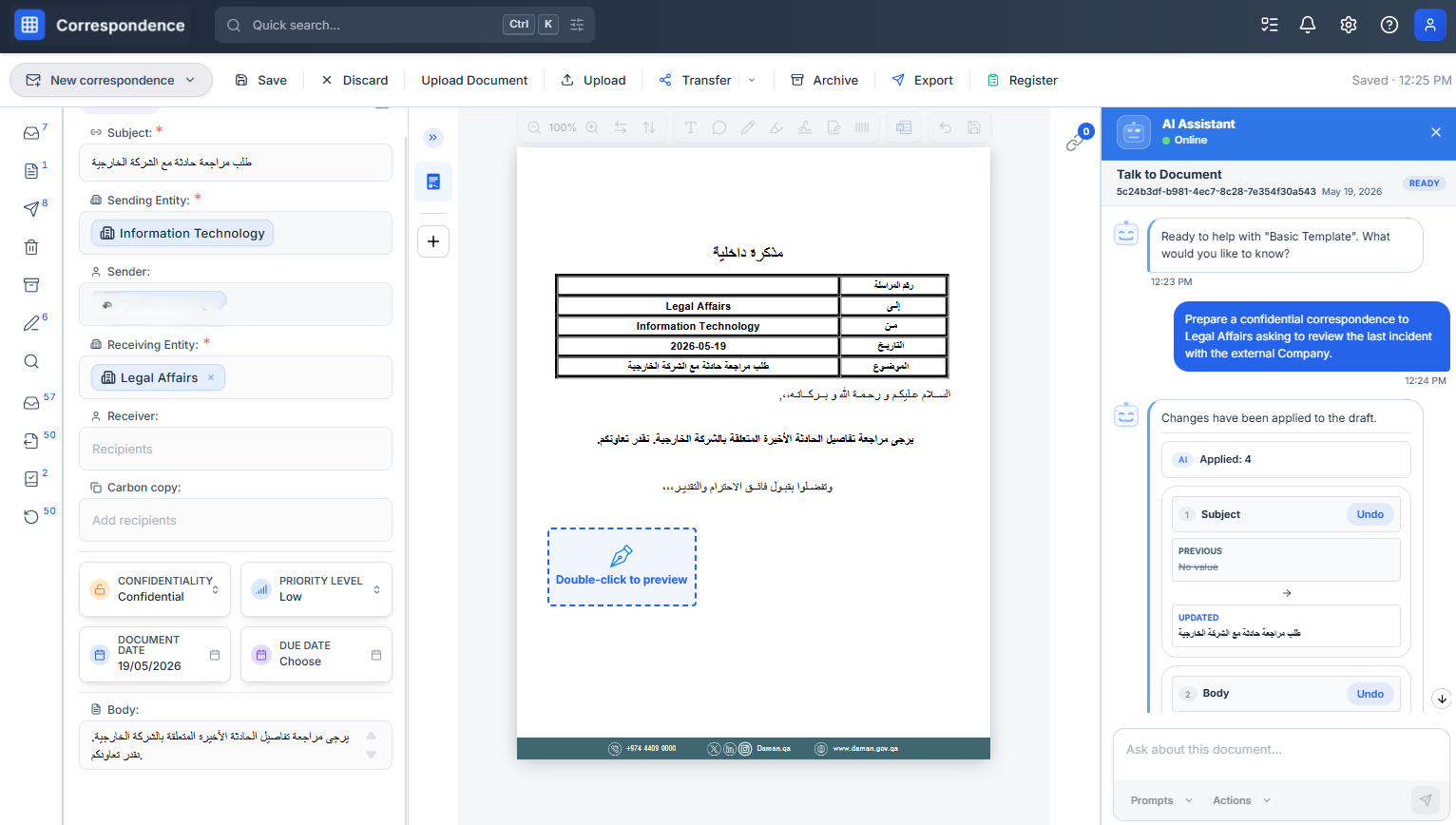Select the comment bubble tool

coord(719,127)
